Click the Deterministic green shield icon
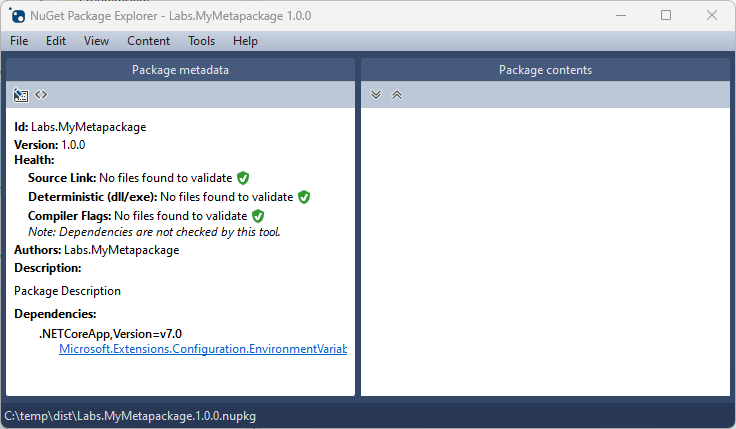Screen dimensions: 736x429 (304, 197)
